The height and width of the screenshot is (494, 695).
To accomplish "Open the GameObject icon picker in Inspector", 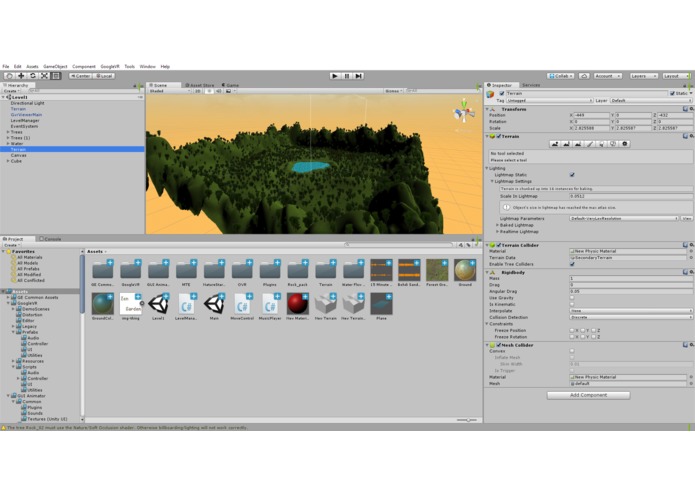I will pyautogui.click(x=490, y=94).
